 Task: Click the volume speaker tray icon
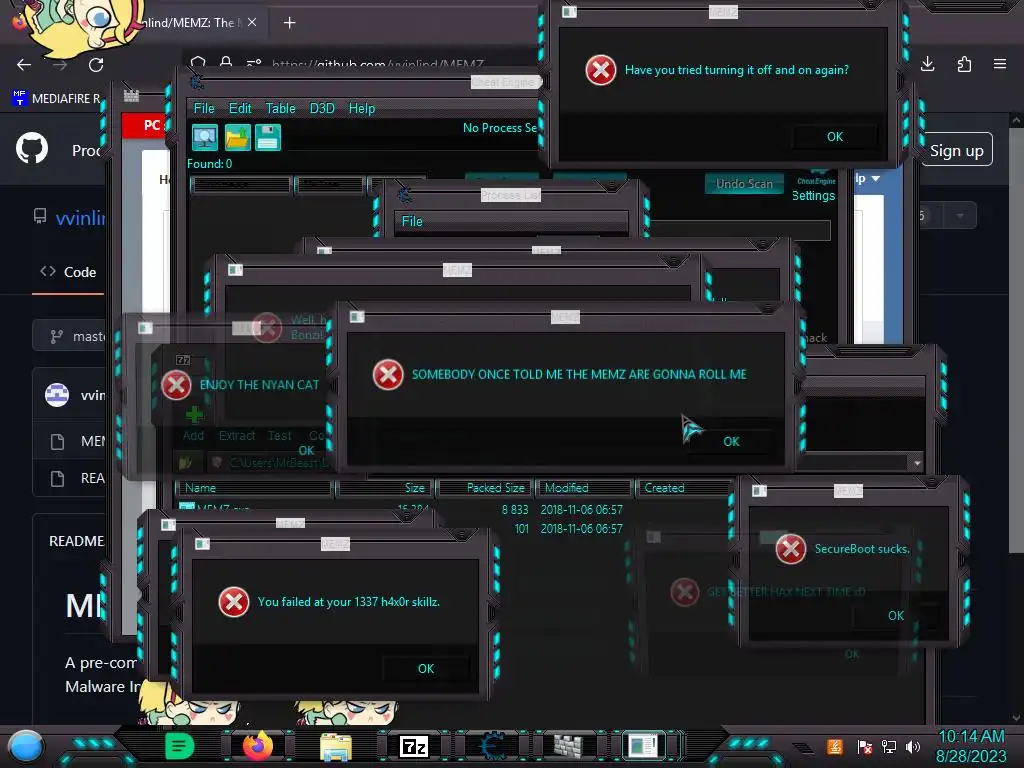pyautogui.click(x=913, y=746)
